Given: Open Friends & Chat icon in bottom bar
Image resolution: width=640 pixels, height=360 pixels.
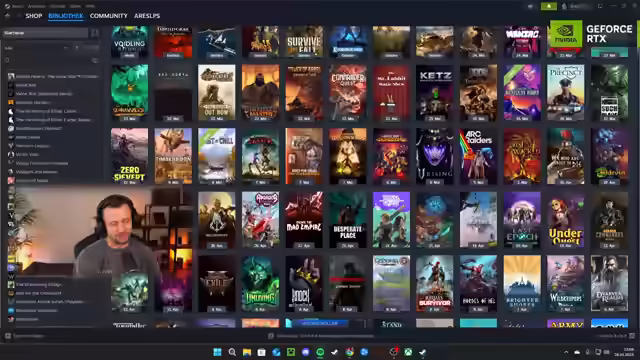Looking at the screenshot, I should coord(632,336).
